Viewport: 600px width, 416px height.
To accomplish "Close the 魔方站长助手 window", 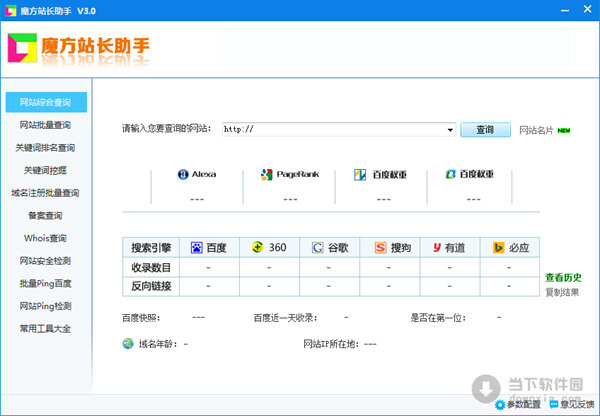I will [x=587, y=9].
